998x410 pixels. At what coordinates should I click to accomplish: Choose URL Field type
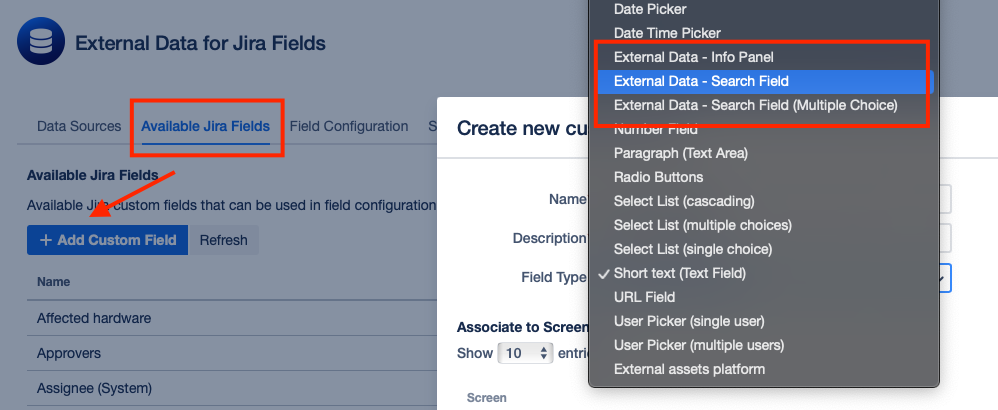pyautogui.click(x=644, y=297)
